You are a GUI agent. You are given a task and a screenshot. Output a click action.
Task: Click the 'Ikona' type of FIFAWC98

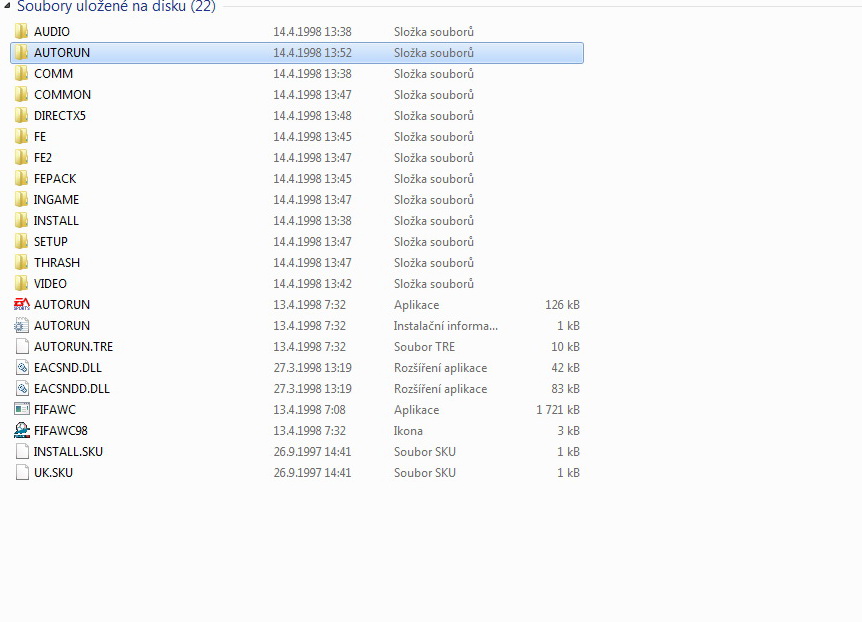pos(408,431)
